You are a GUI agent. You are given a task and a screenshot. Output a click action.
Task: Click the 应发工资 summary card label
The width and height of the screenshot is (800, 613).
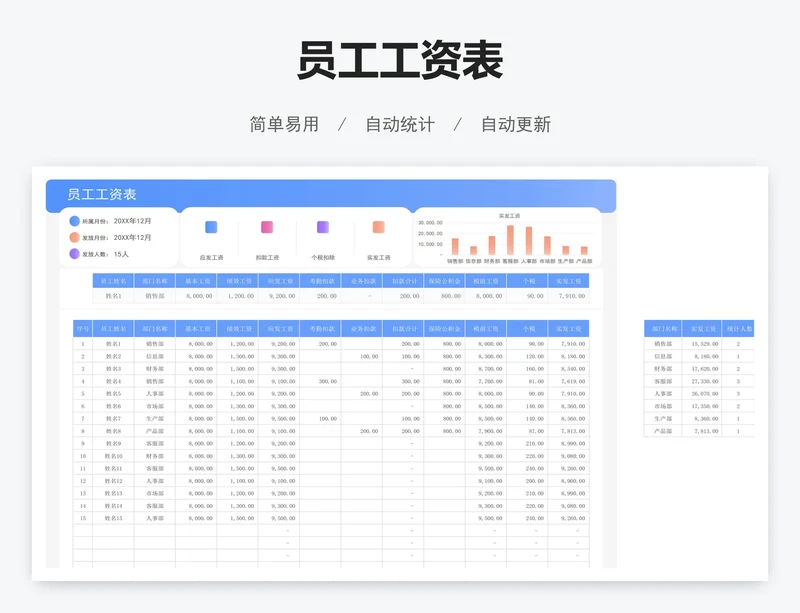click(x=211, y=257)
